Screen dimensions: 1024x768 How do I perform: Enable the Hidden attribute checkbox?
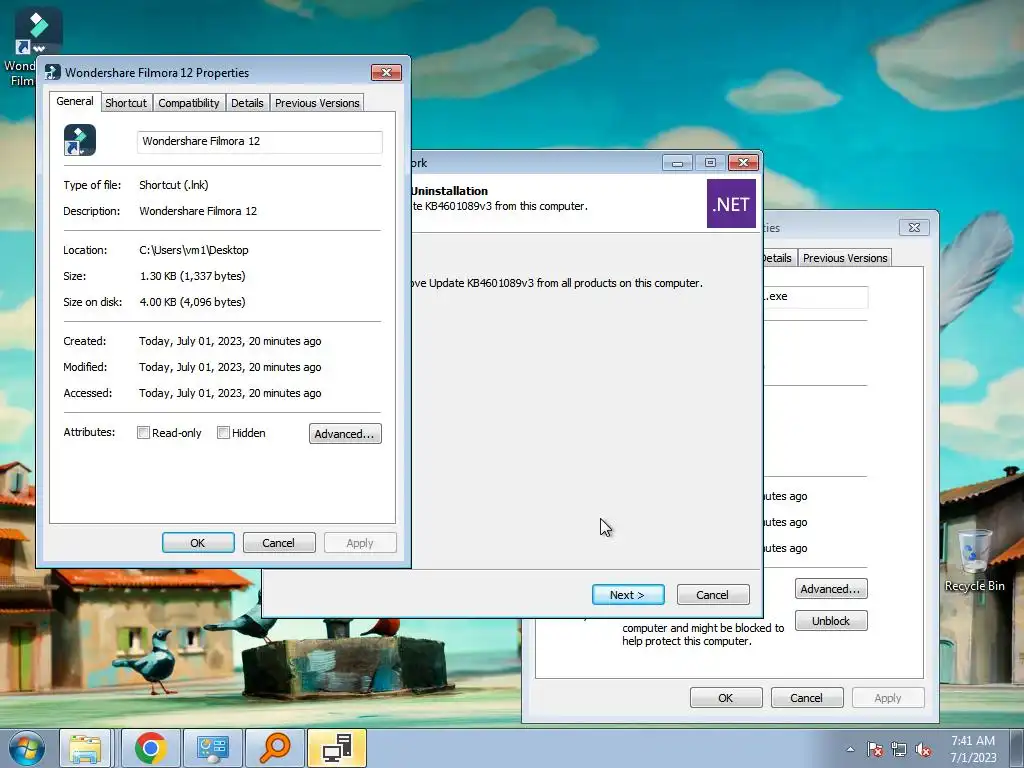tap(223, 432)
